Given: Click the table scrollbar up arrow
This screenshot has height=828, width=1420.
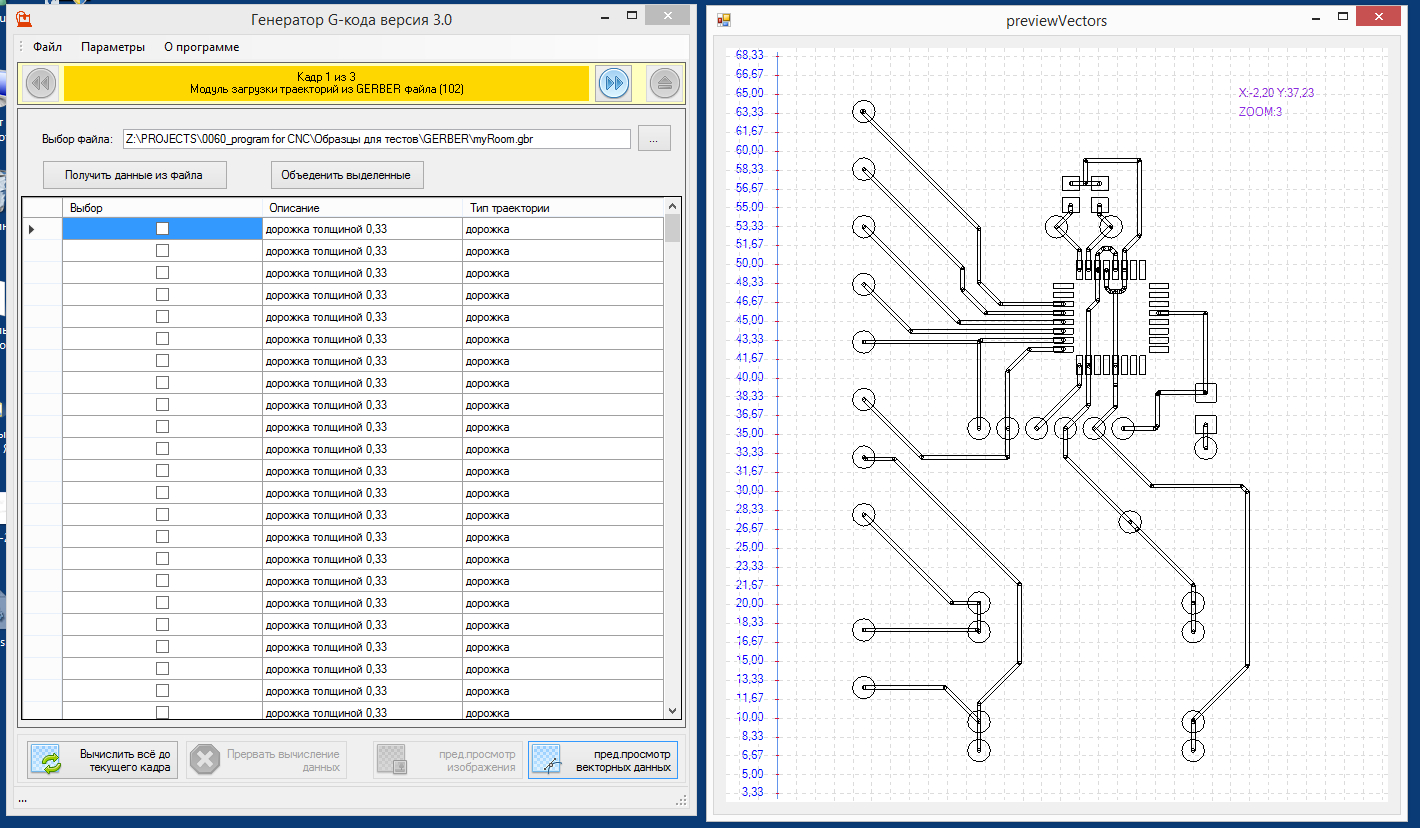Looking at the screenshot, I should pos(673,207).
